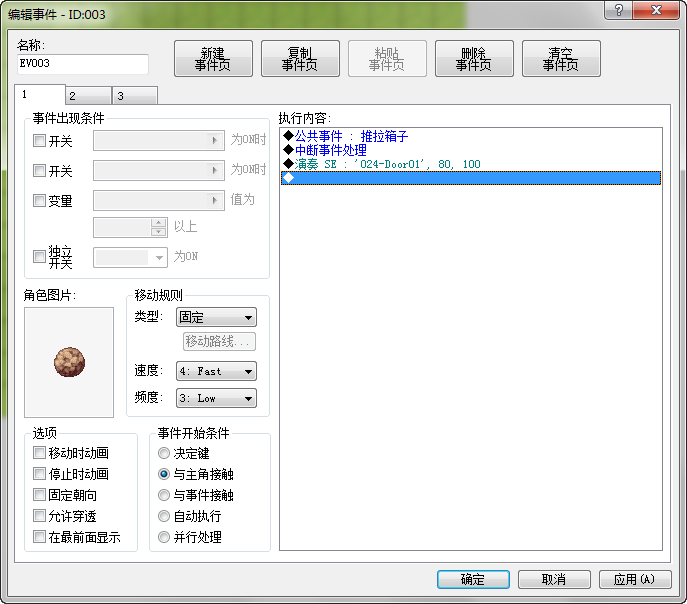
Task: Open the second 开关 selector arrow
Action: point(214,170)
